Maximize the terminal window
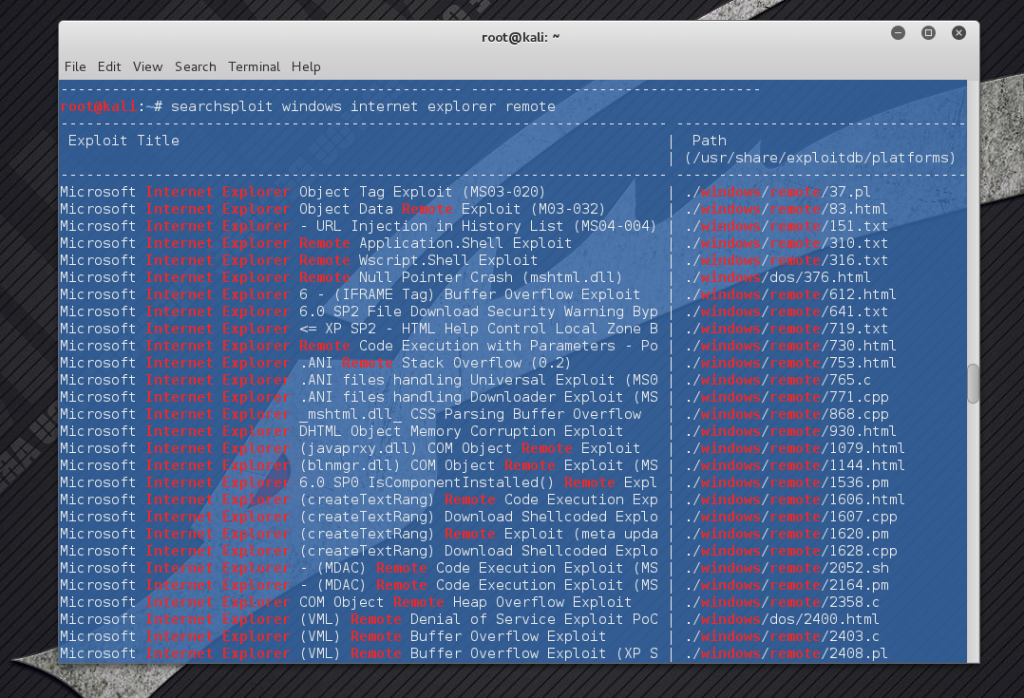Image resolution: width=1024 pixels, height=698 pixels. coord(928,33)
